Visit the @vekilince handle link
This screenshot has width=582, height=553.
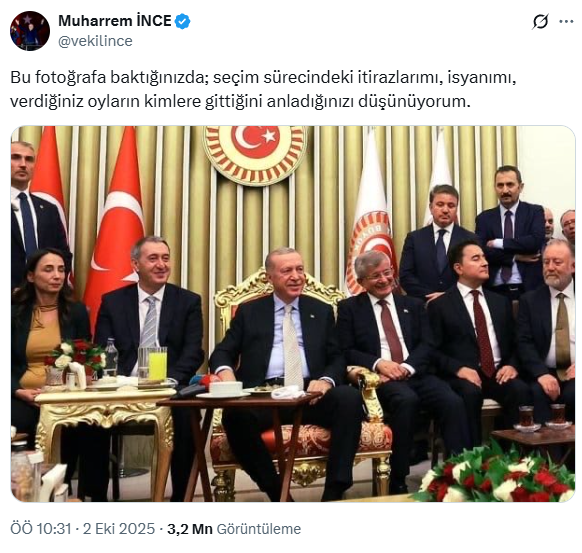tap(95, 41)
